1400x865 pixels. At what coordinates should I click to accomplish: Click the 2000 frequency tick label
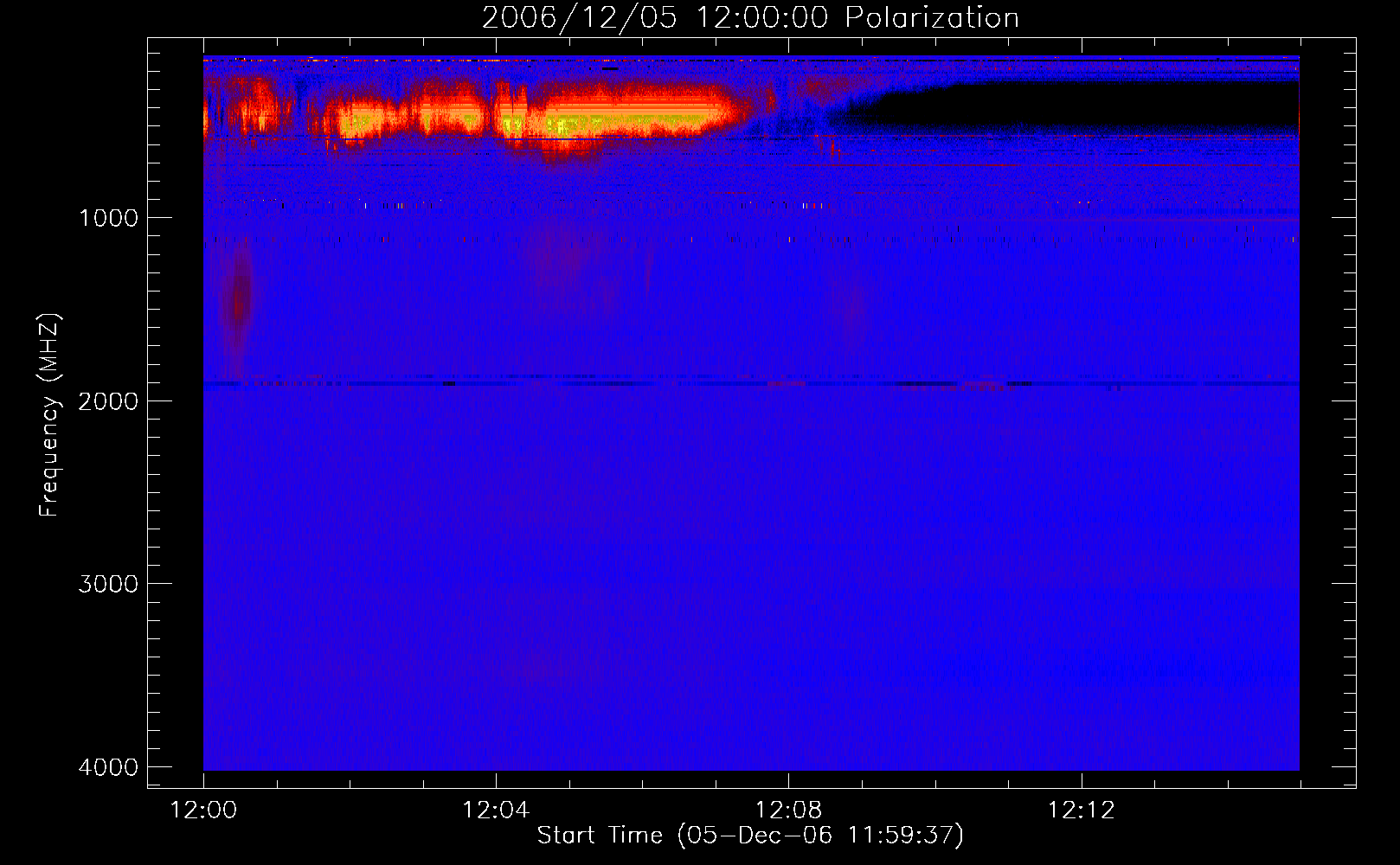pyautogui.click(x=108, y=401)
